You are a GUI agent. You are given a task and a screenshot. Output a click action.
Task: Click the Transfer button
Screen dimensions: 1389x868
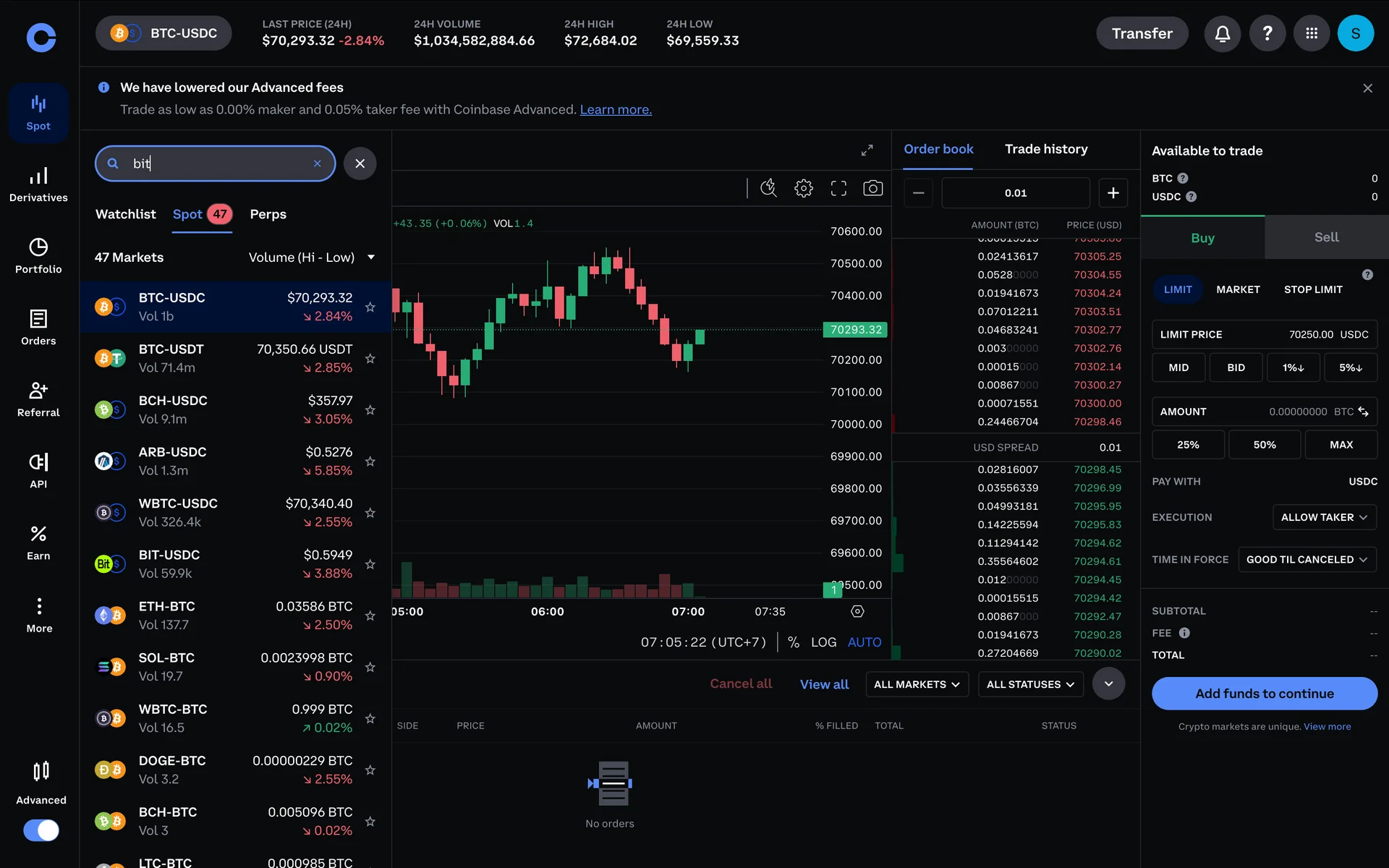[x=1142, y=33]
